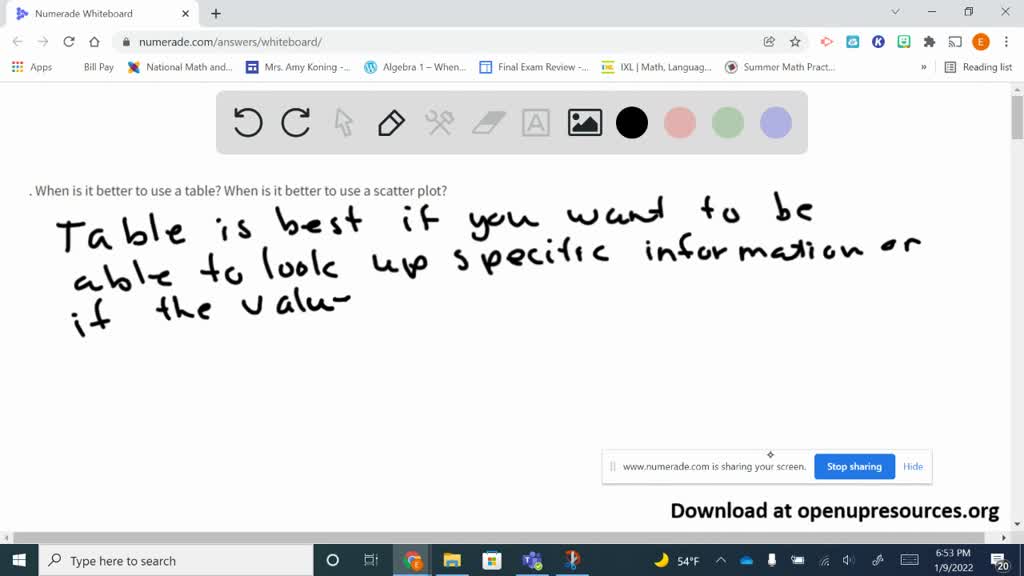Hide the screen sharing notification
Screen dimensions: 1024x576
(913, 466)
